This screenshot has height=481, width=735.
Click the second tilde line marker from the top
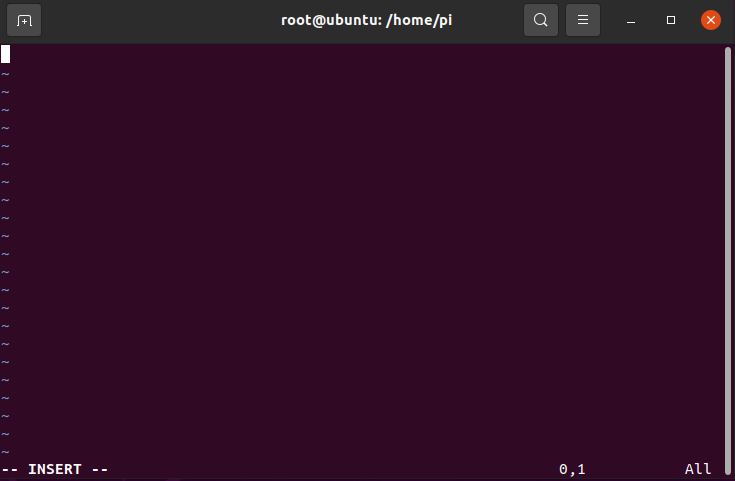[5, 92]
